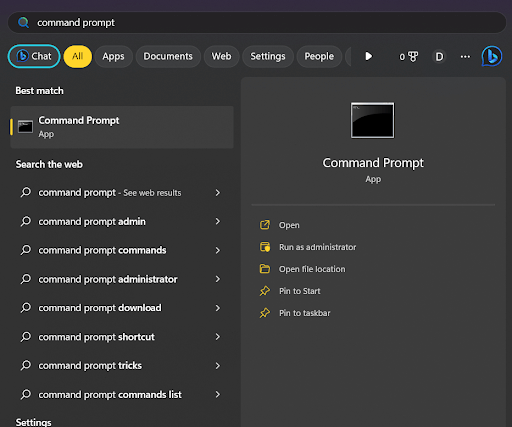
Task: Open "command prompt admin" web suggestion
Action: [x=122, y=222]
